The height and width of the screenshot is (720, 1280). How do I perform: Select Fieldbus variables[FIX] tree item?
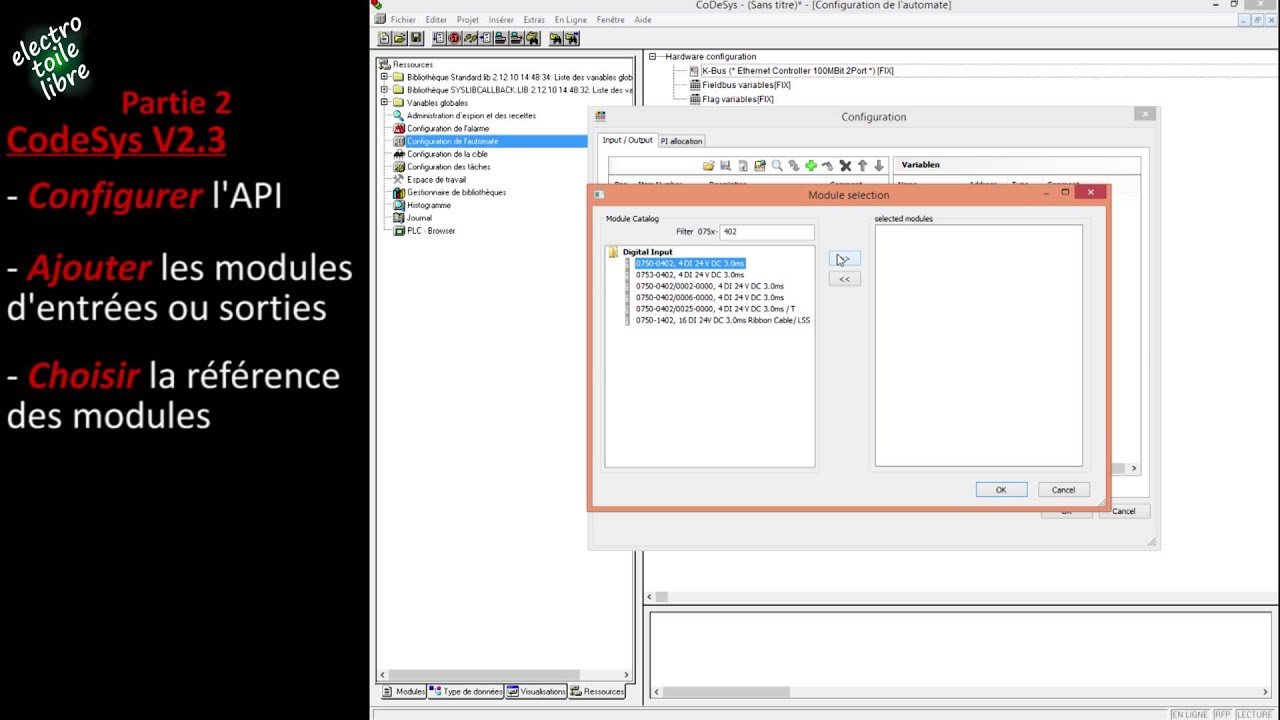[745, 85]
